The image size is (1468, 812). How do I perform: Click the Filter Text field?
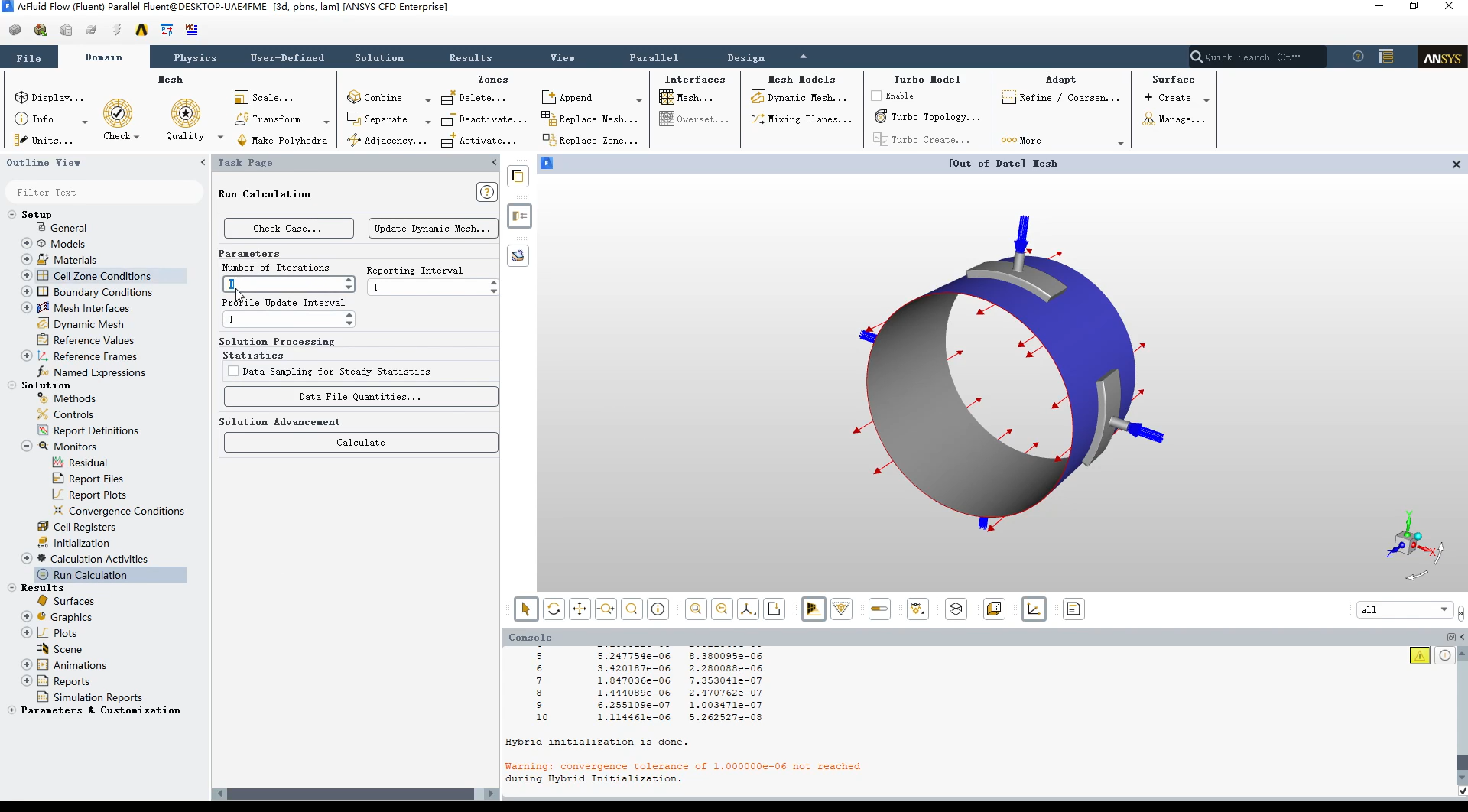(x=104, y=193)
